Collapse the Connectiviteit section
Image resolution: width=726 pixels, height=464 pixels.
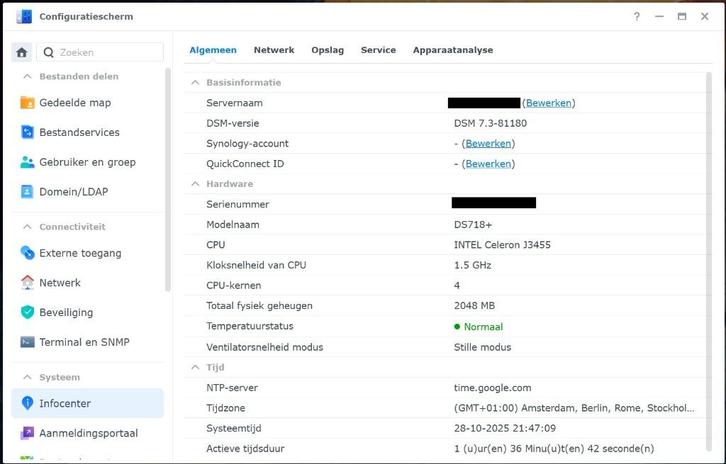click(x=27, y=227)
